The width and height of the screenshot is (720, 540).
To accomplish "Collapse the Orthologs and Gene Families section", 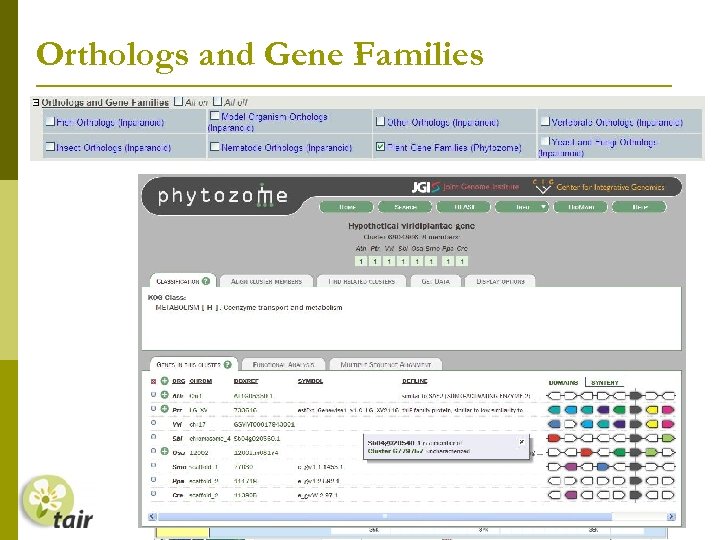I will tap(35, 102).
